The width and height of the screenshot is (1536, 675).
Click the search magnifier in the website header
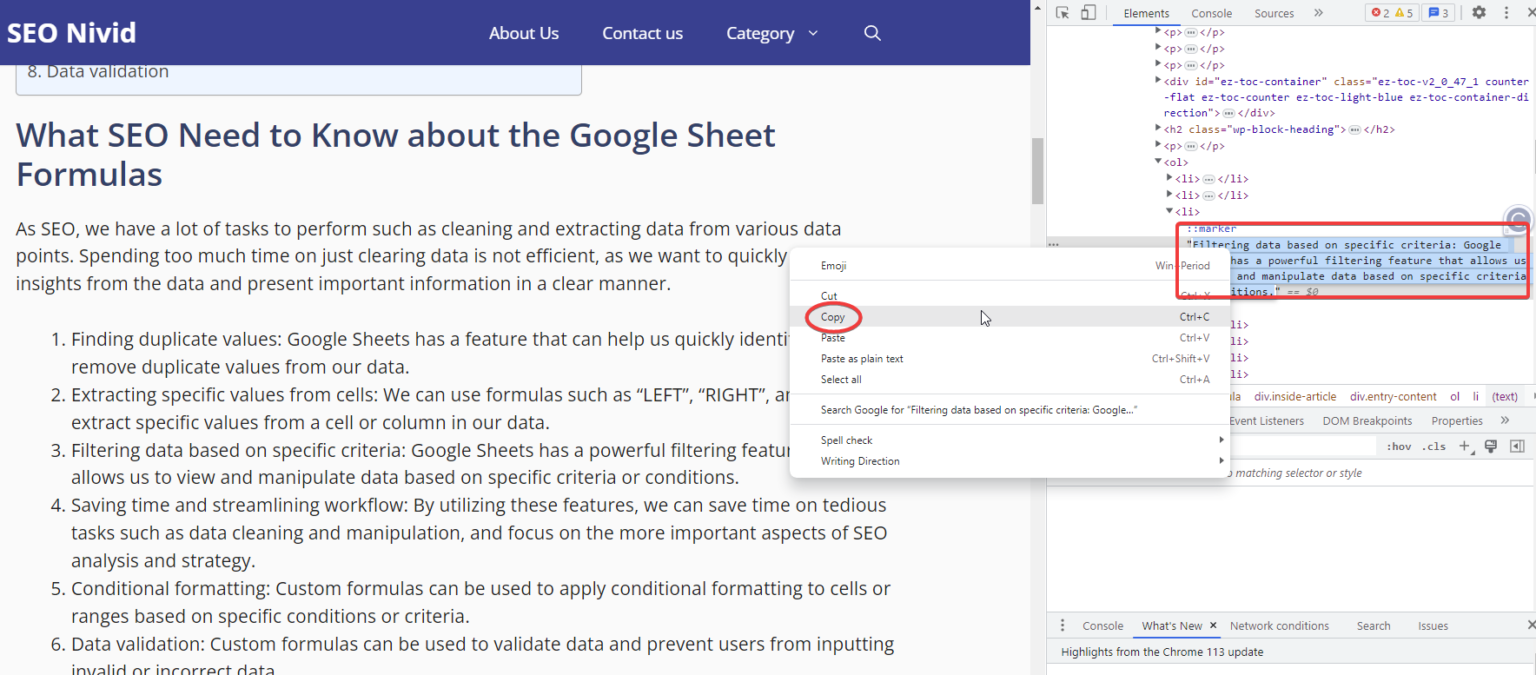click(872, 33)
